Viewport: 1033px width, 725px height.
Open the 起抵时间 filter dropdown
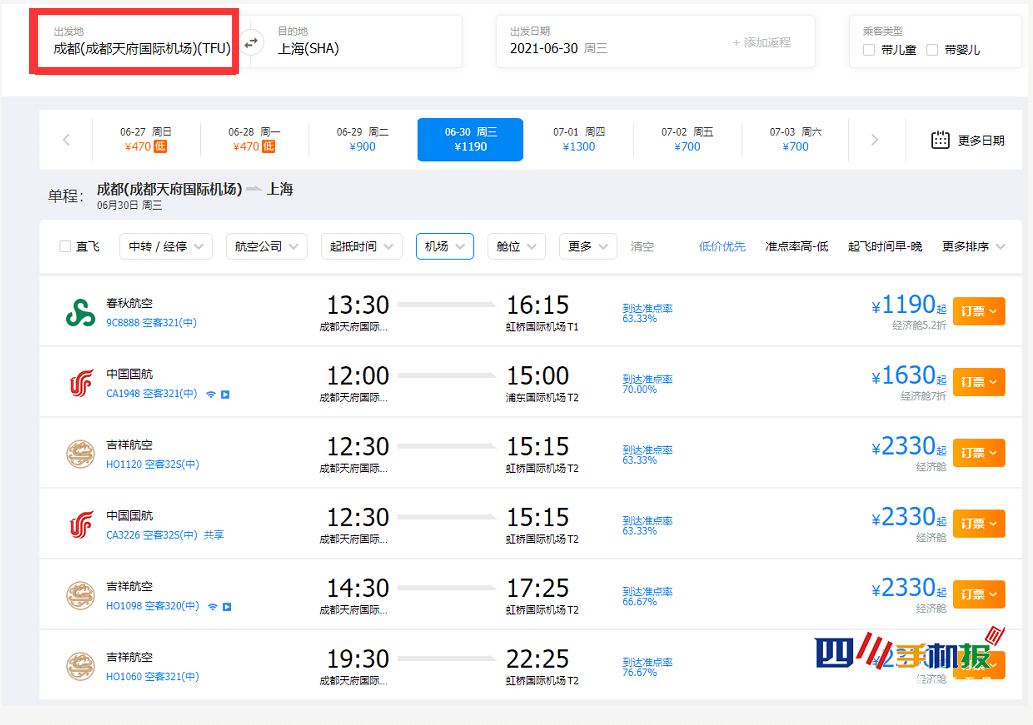pyautogui.click(x=362, y=246)
